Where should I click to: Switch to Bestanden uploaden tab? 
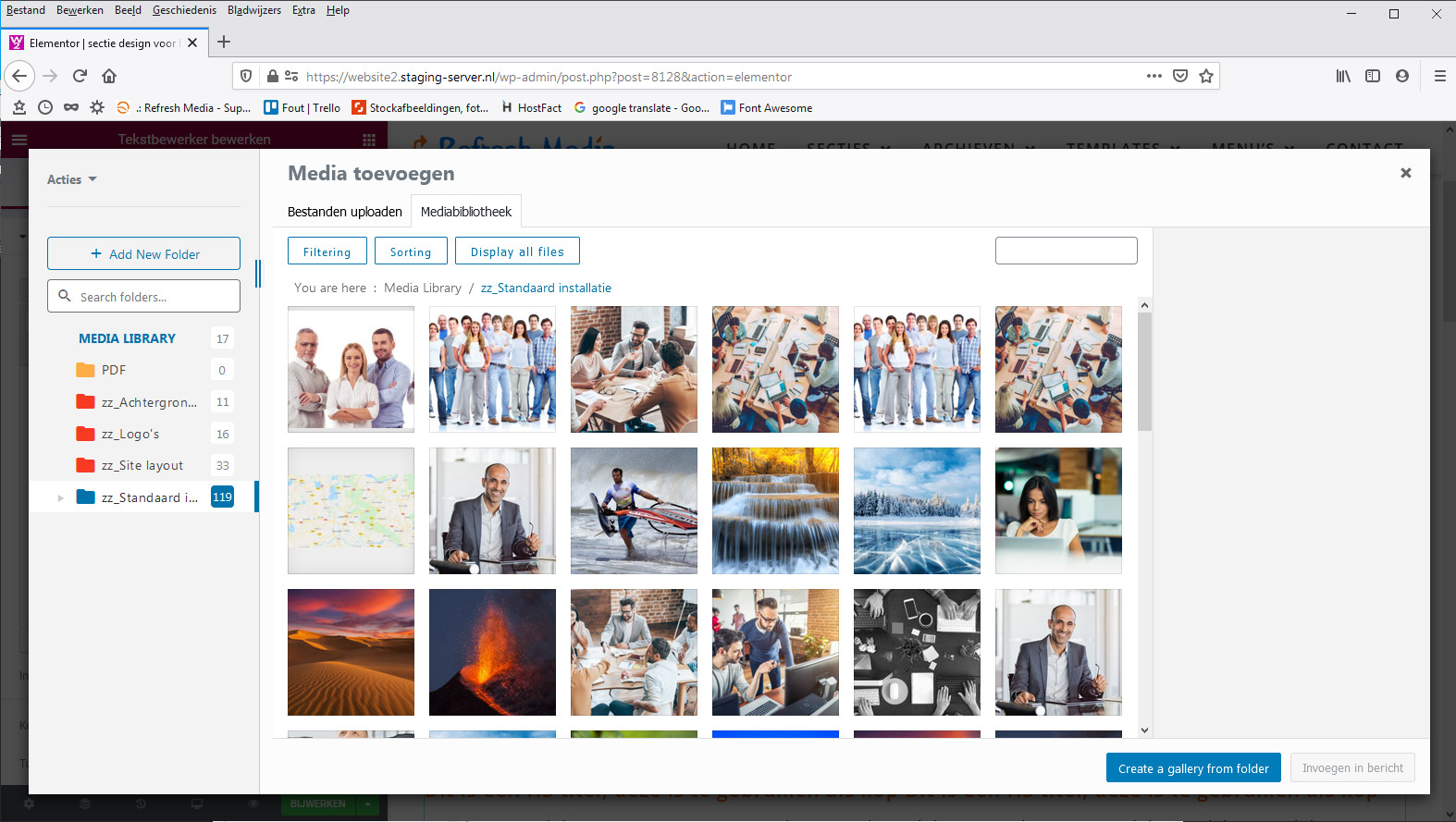coord(344,212)
